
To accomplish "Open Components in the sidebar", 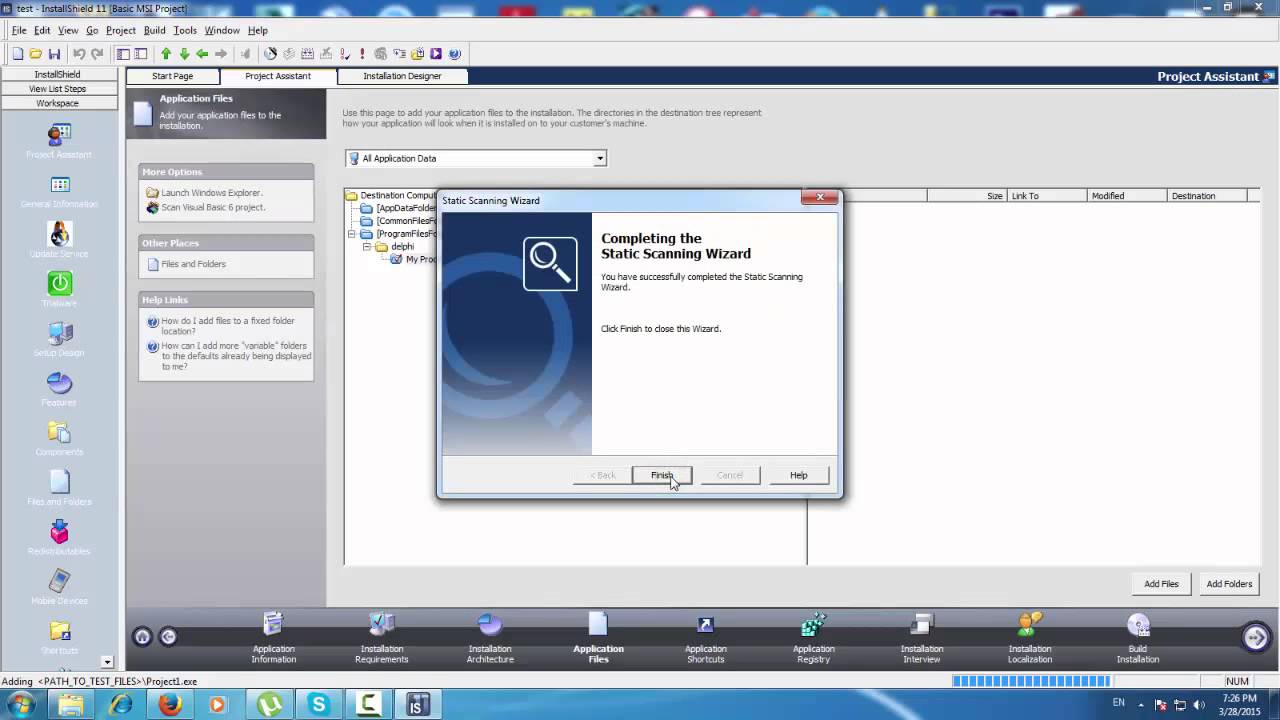I will coord(59,438).
